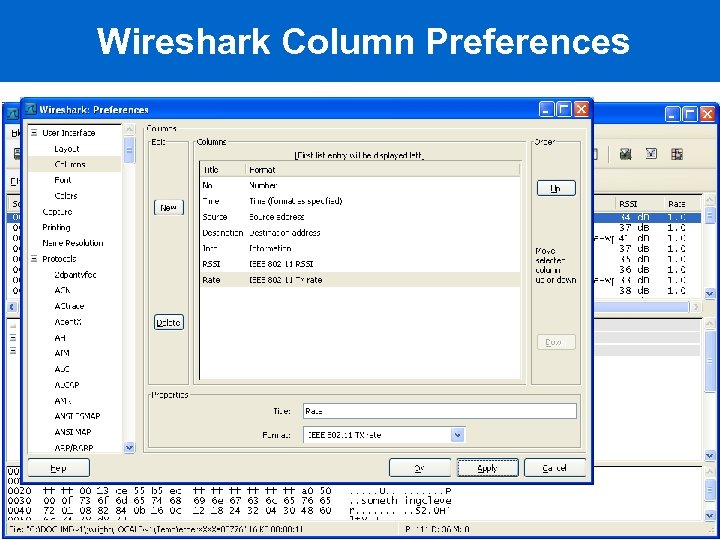This screenshot has height=540, width=720.
Task: Click Cancel in the Preferences dialog
Action: (x=555, y=468)
